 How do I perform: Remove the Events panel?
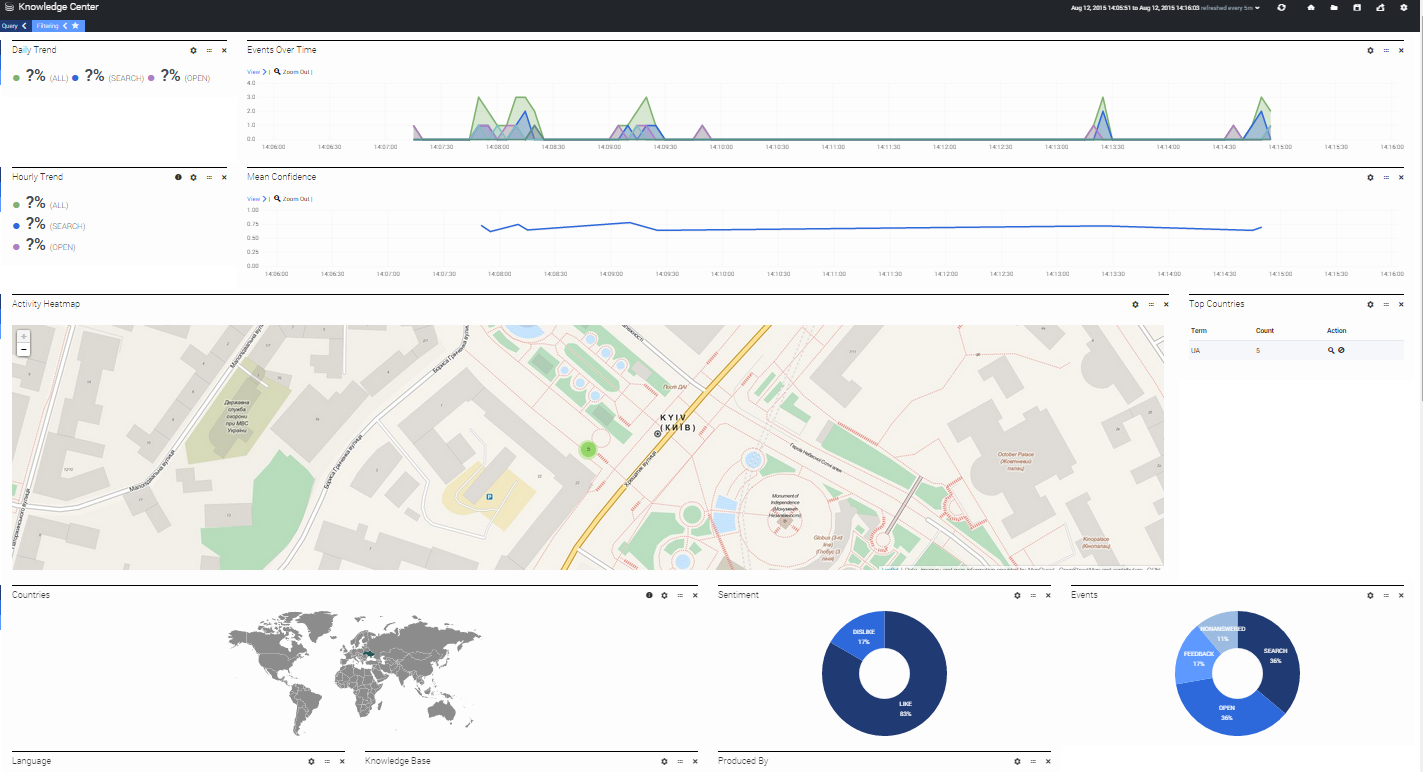coord(1401,595)
